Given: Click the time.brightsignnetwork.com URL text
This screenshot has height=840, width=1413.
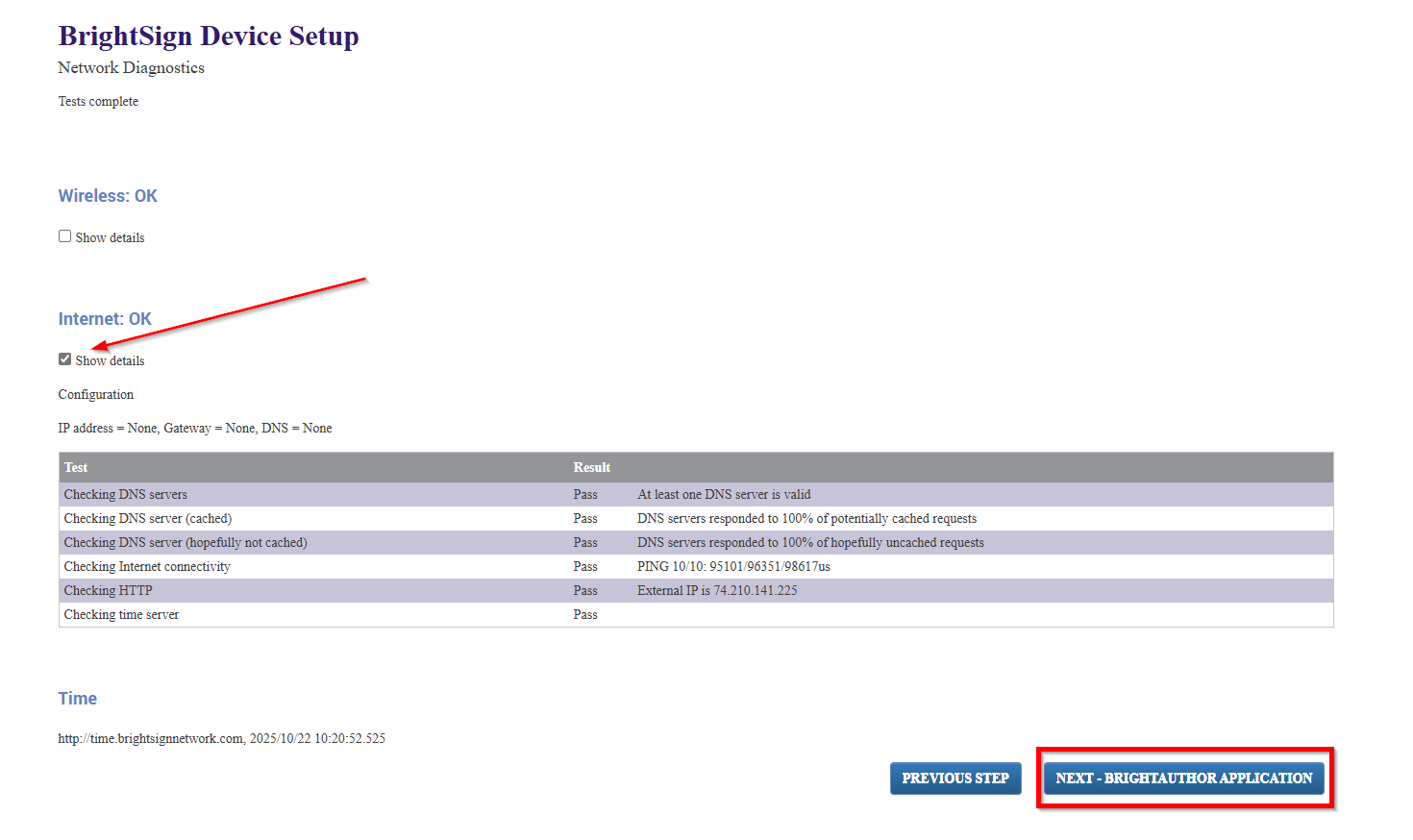Looking at the screenshot, I should click(151, 739).
